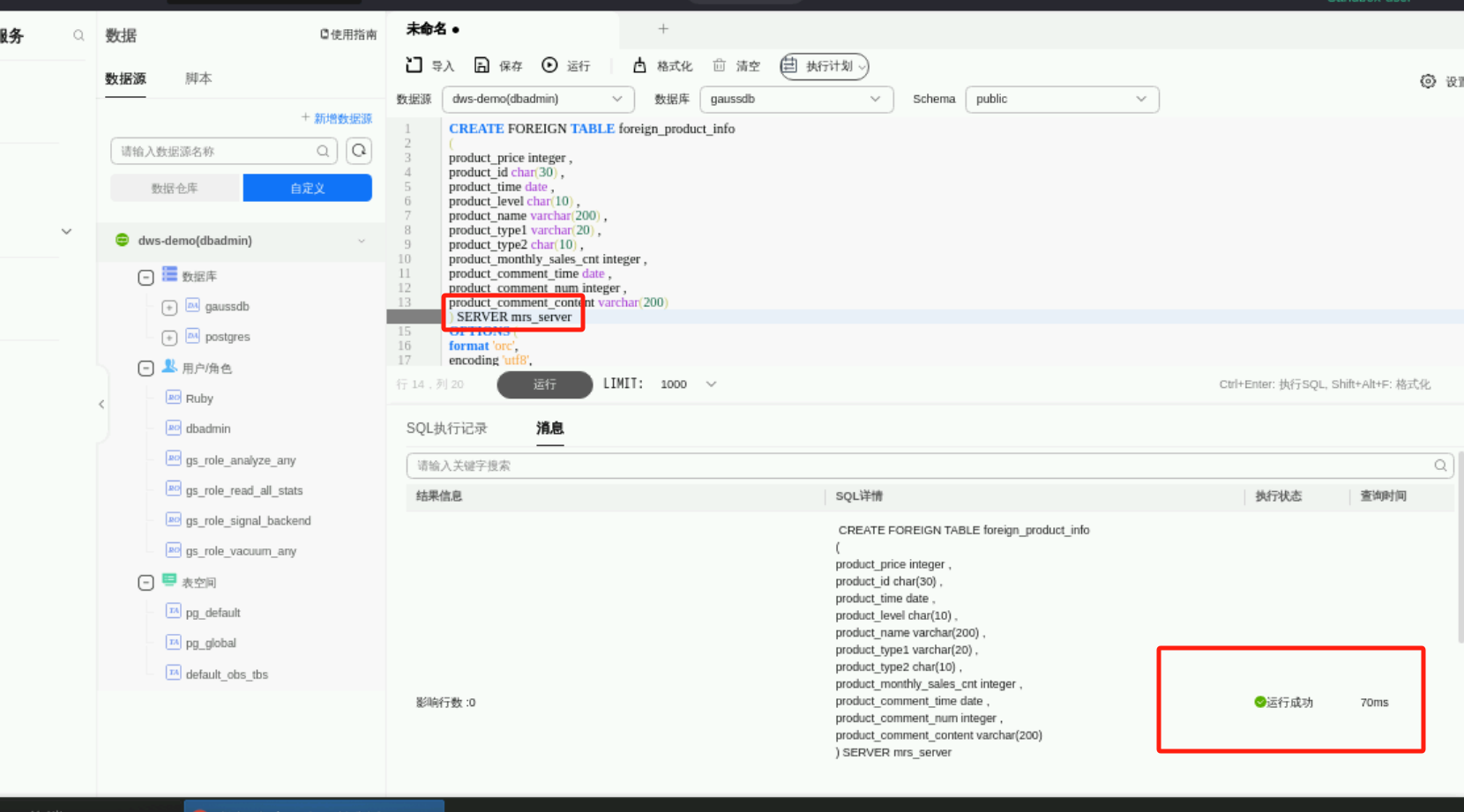This screenshot has width=1464, height=812.
Task: Open the Schema dropdown public
Action: [1062, 99]
